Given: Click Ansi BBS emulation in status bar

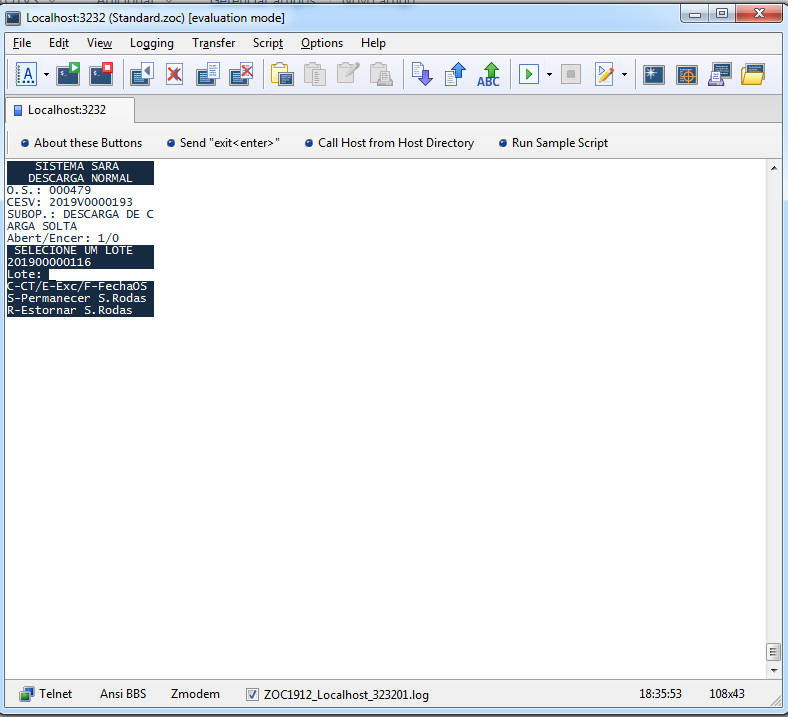Looking at the screenshot, I should click(123, 694).
